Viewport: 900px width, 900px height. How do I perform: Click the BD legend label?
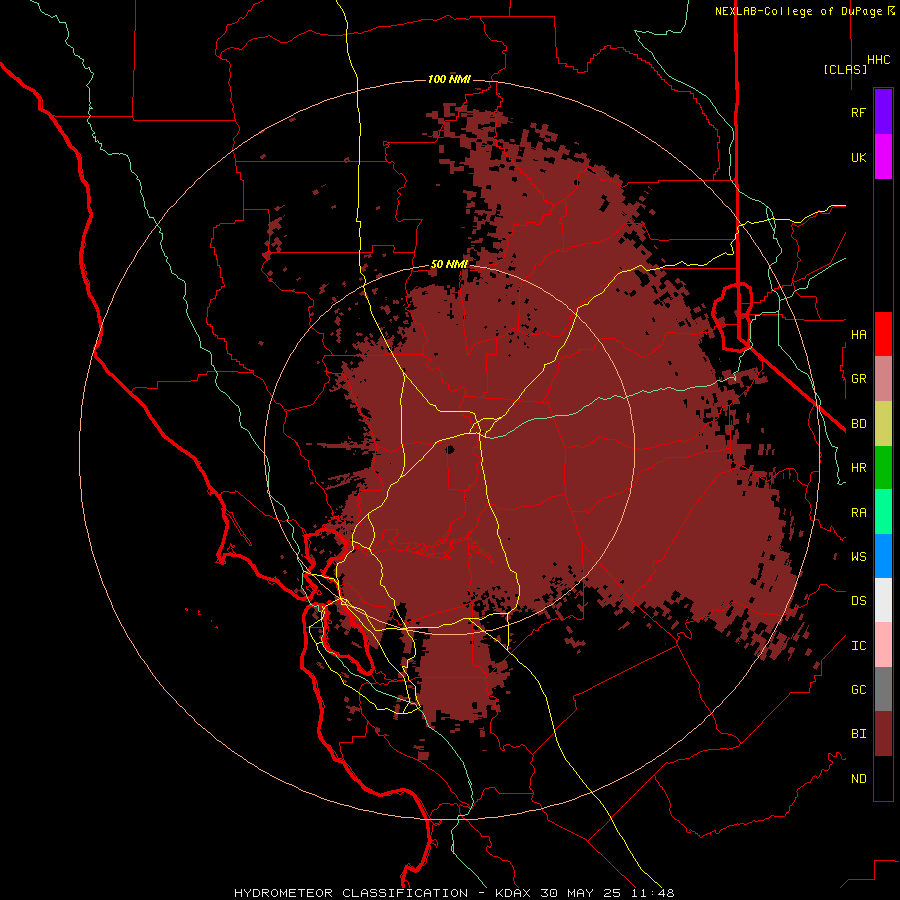point(858,424)
